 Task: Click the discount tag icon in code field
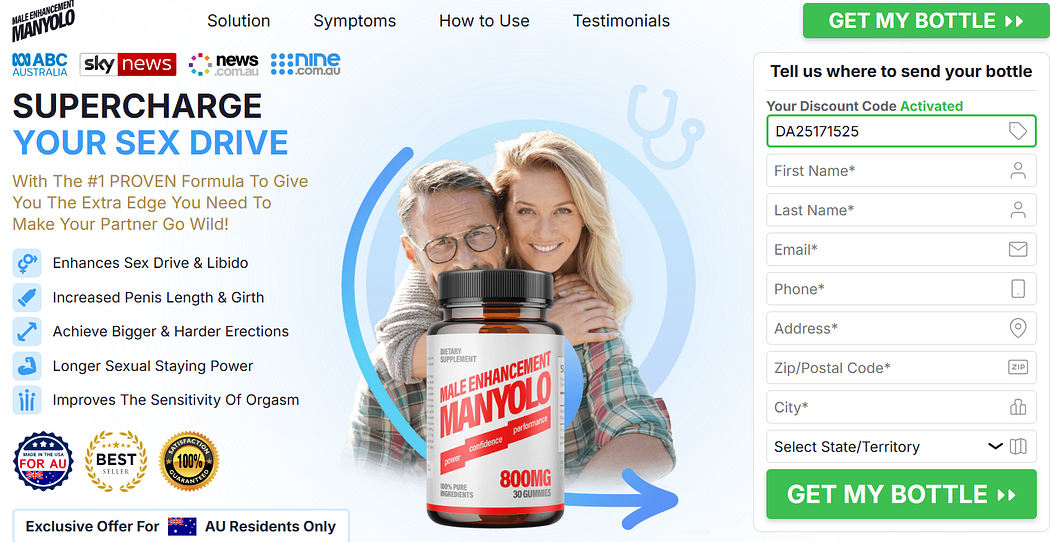pos(1018,131)
